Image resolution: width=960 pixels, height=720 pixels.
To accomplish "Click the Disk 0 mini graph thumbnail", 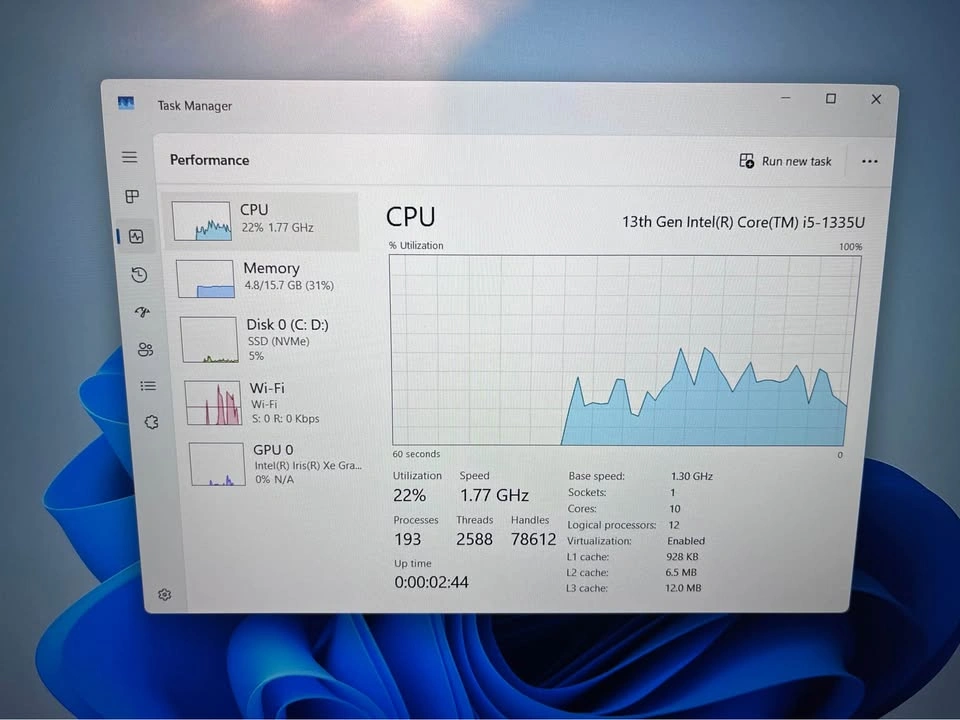I will tap(209, 340).
